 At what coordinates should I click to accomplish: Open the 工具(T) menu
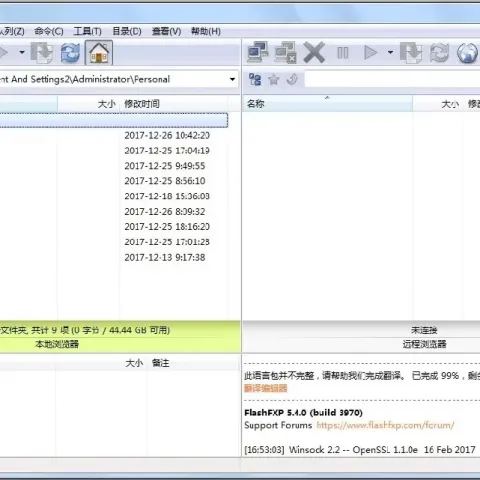87,31
